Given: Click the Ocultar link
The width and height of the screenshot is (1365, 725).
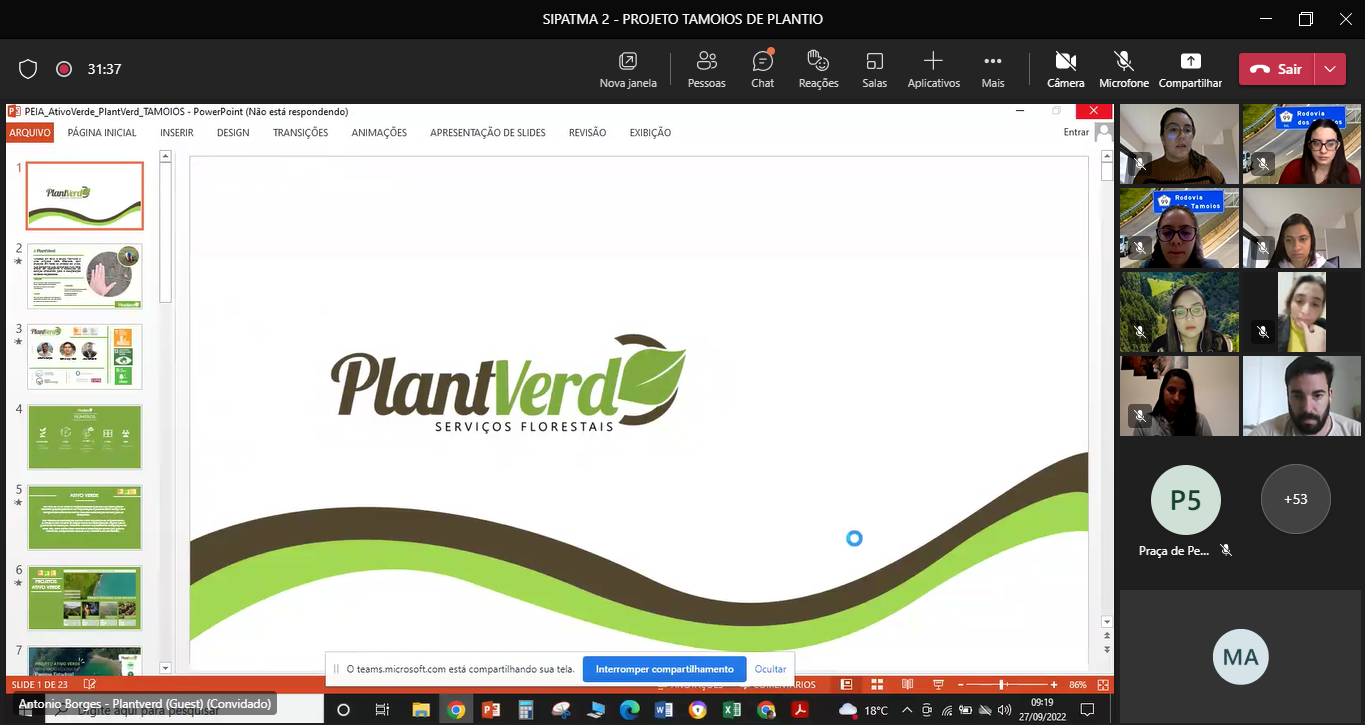Looking at the screenshot, I should pyautogui.click(x=770, y=669).
